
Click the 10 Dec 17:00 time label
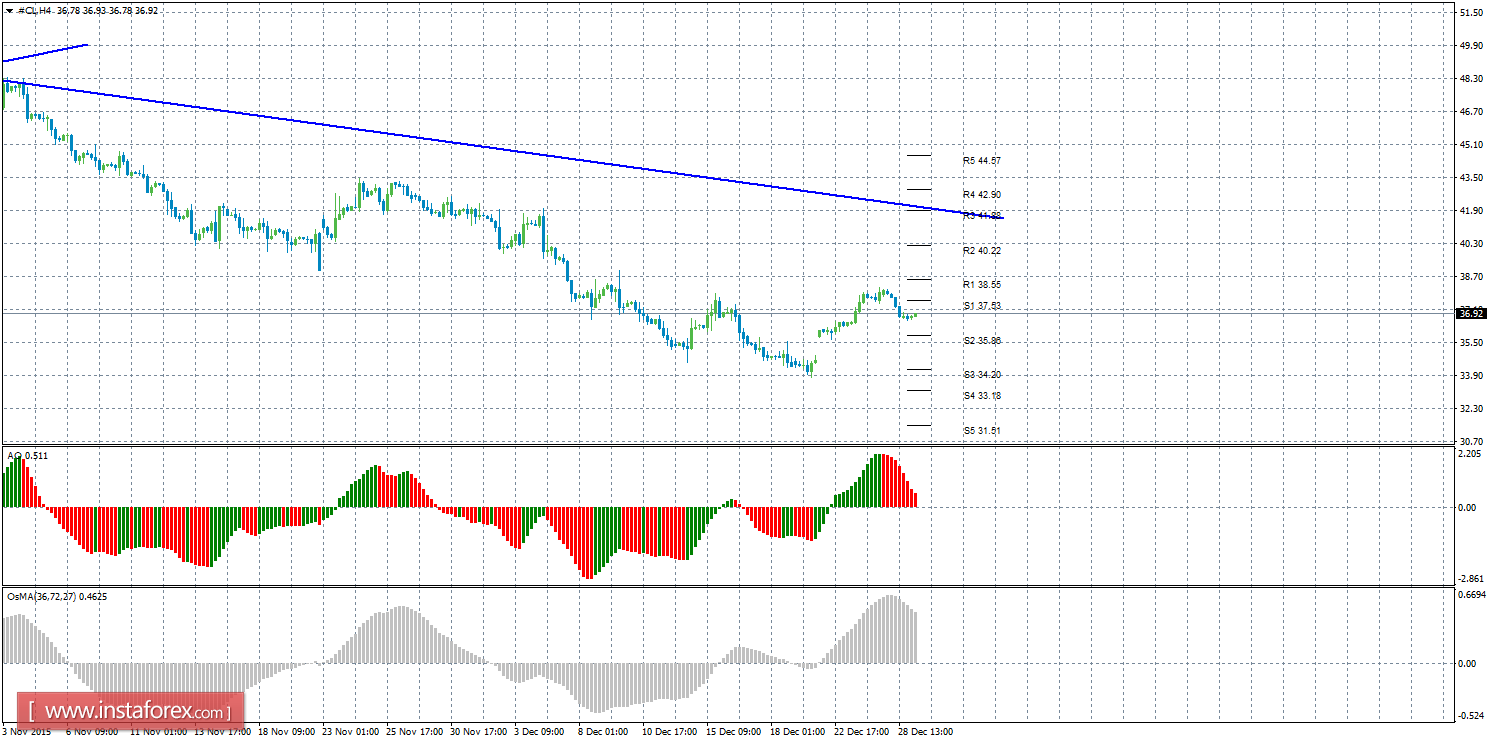[670, 732]
